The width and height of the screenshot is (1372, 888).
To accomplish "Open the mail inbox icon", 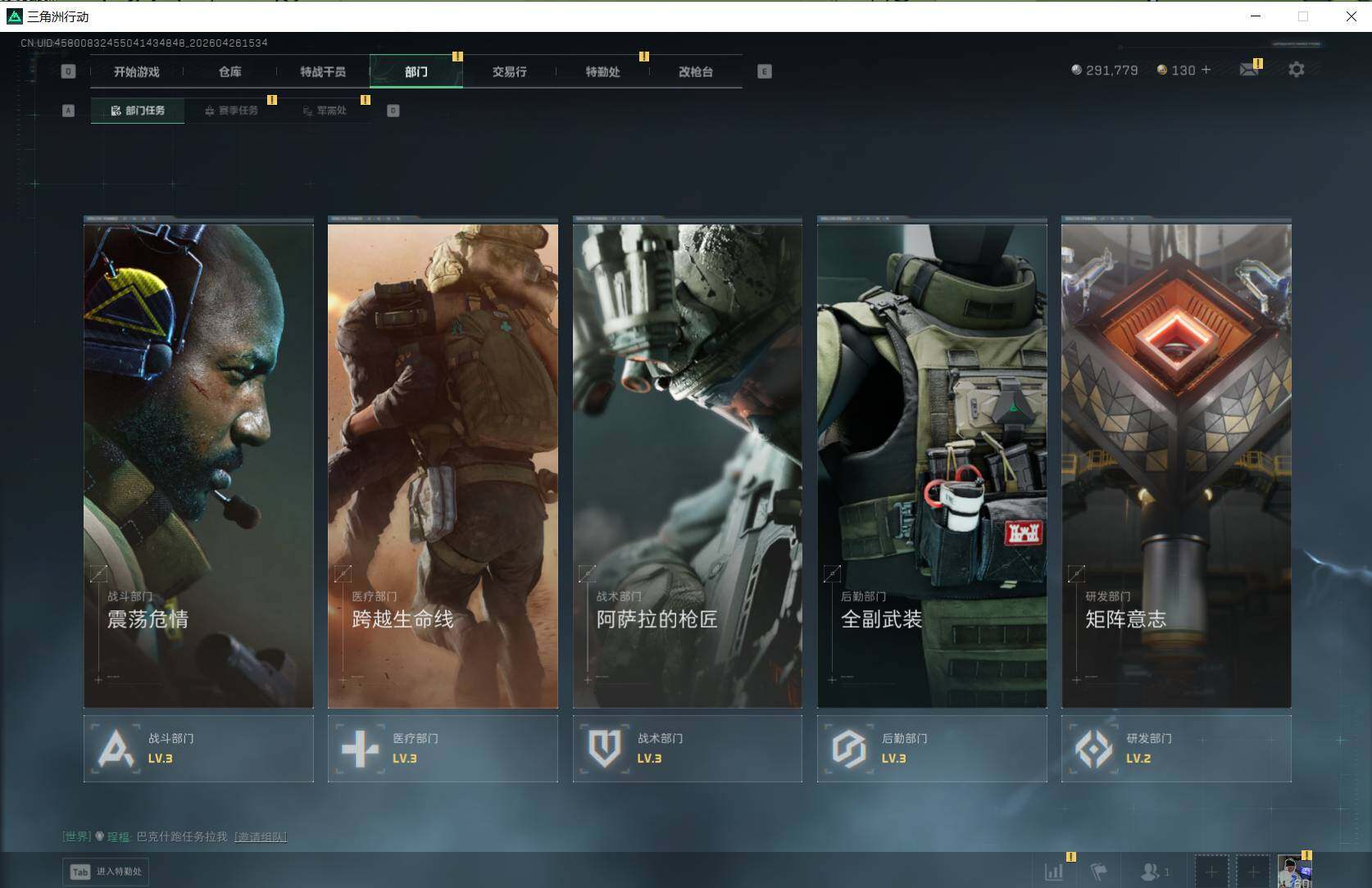I will 1248,70.
